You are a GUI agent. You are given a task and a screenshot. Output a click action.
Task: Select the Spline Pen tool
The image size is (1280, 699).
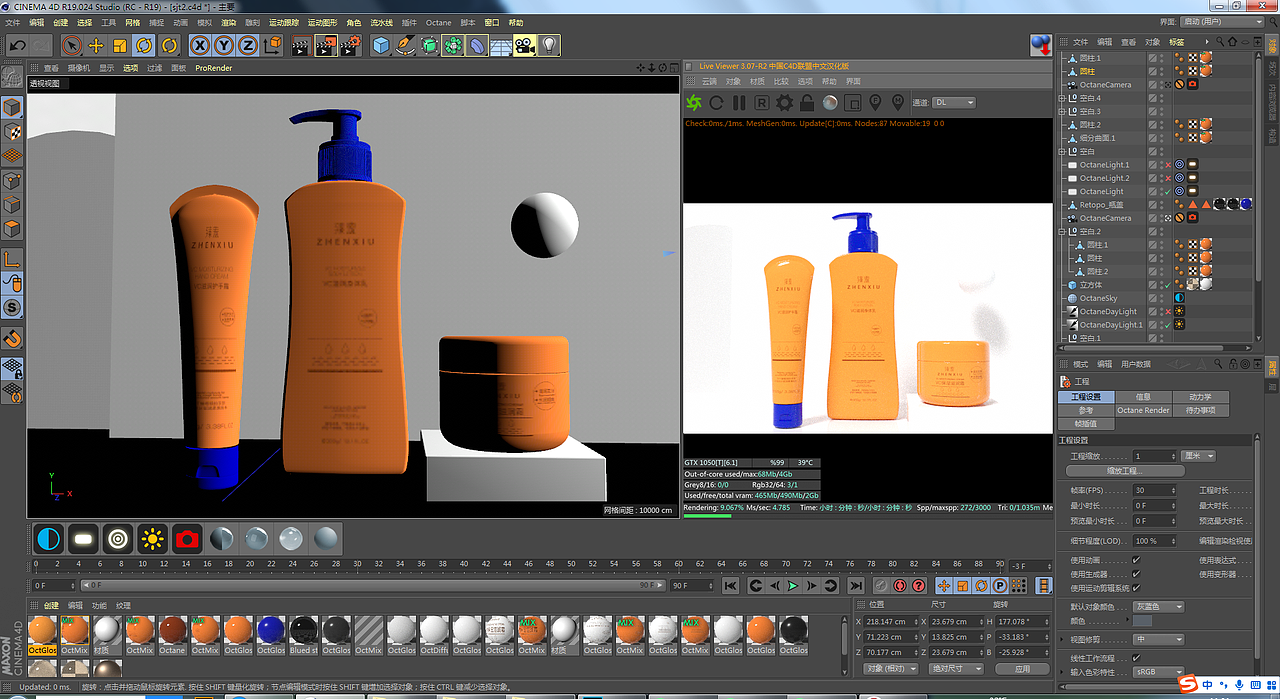(x=405, y=45)
